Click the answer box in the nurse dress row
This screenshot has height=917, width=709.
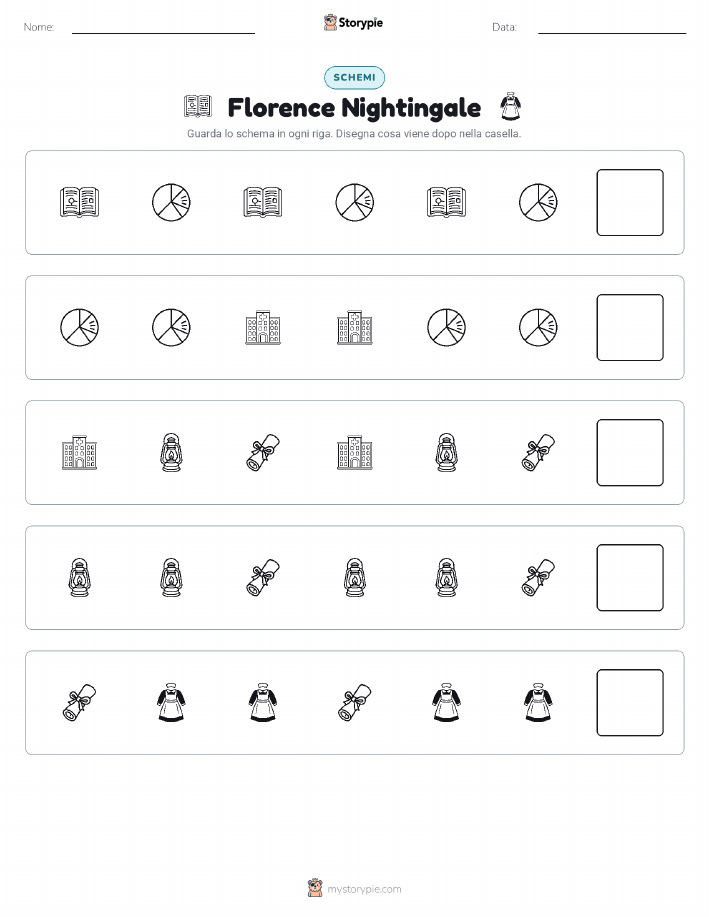pos(629,702)
